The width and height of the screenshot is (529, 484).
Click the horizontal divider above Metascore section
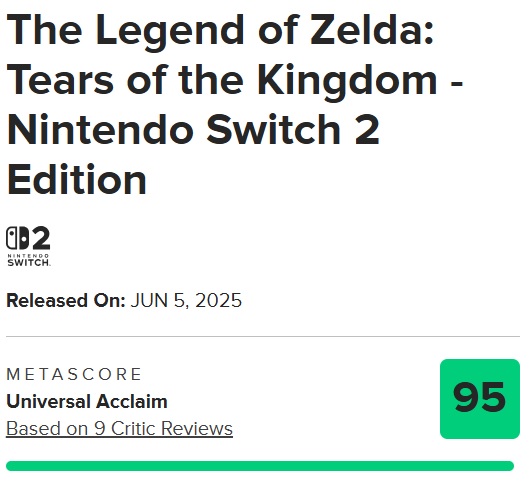(263, 336)
